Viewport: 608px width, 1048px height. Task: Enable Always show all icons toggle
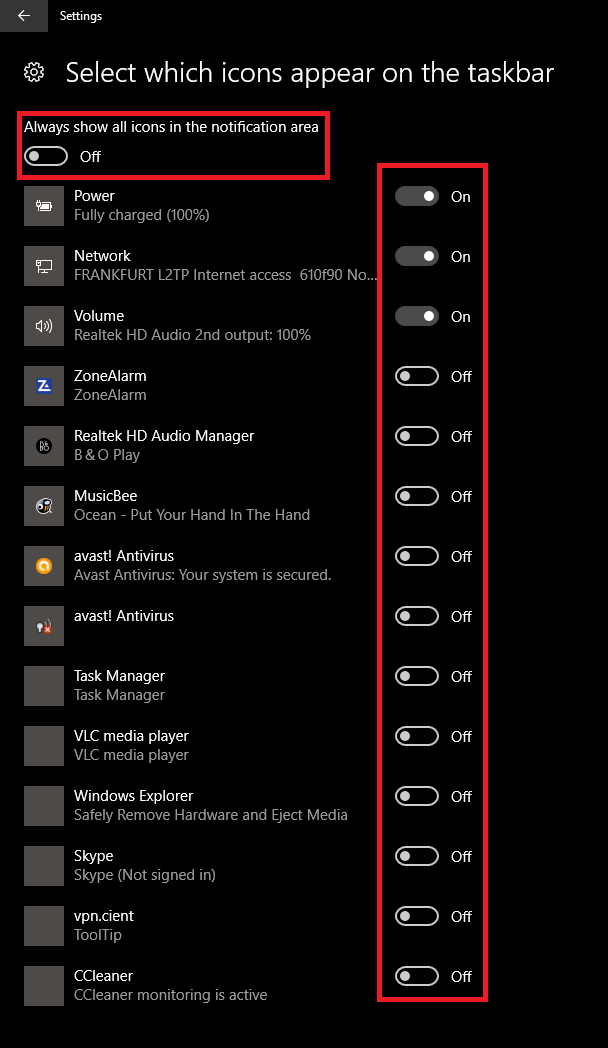[46, 156]
